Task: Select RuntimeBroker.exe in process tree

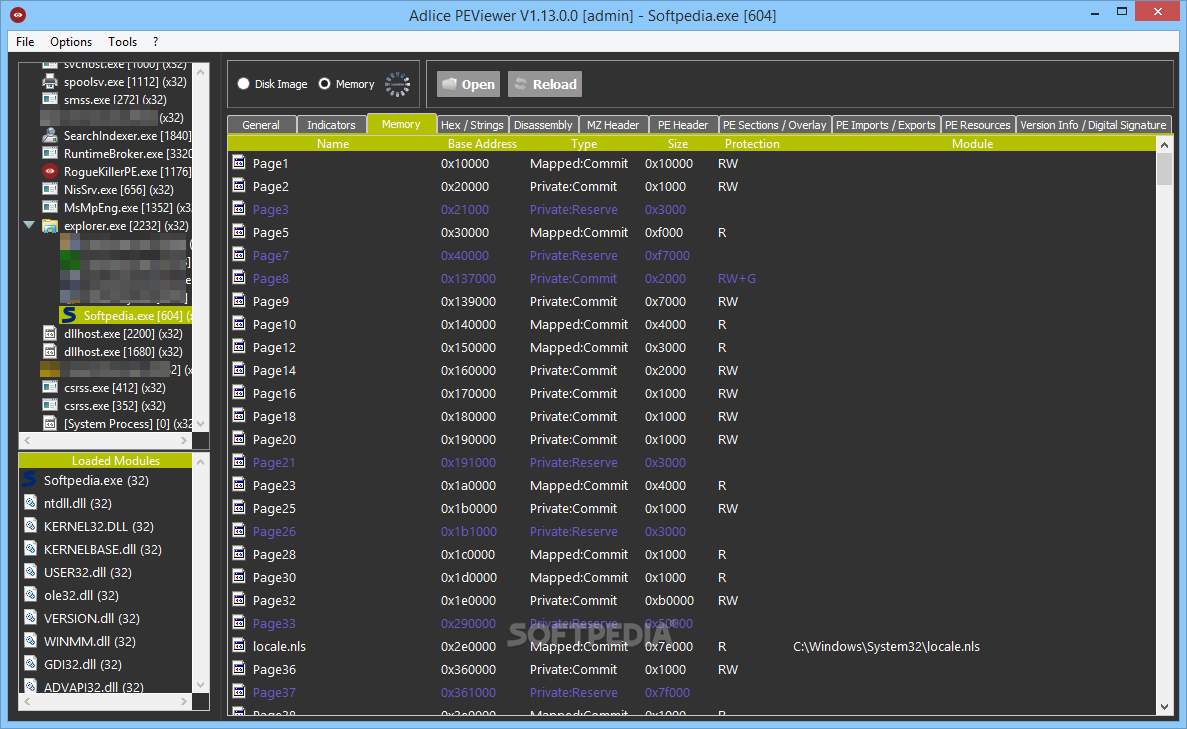Action: pyautogui.click(x=127, y=154)
